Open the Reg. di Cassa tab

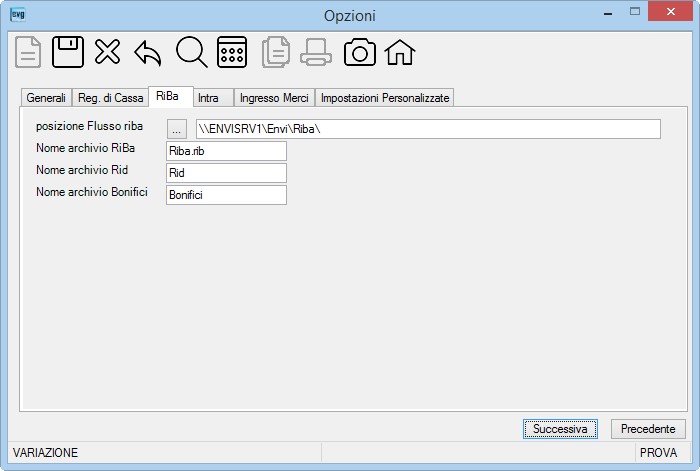pos(110,98)
